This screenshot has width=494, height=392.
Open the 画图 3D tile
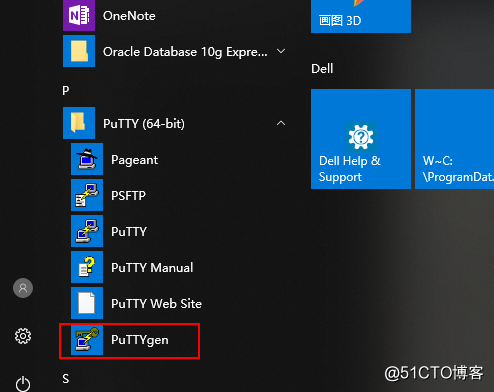click(361, 16)
